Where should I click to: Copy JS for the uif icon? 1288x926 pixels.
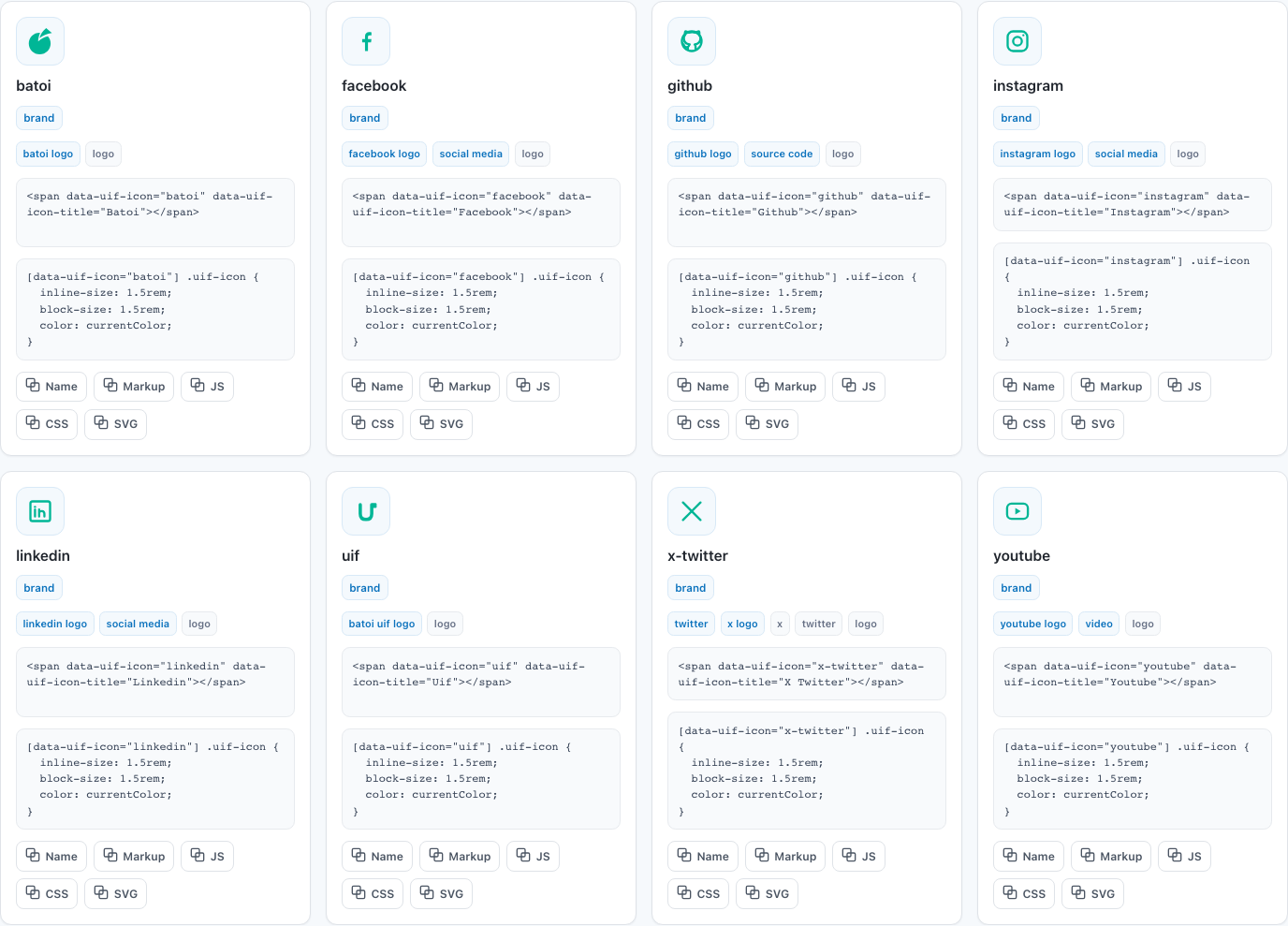pyautogui.click(x=533, y=857)
